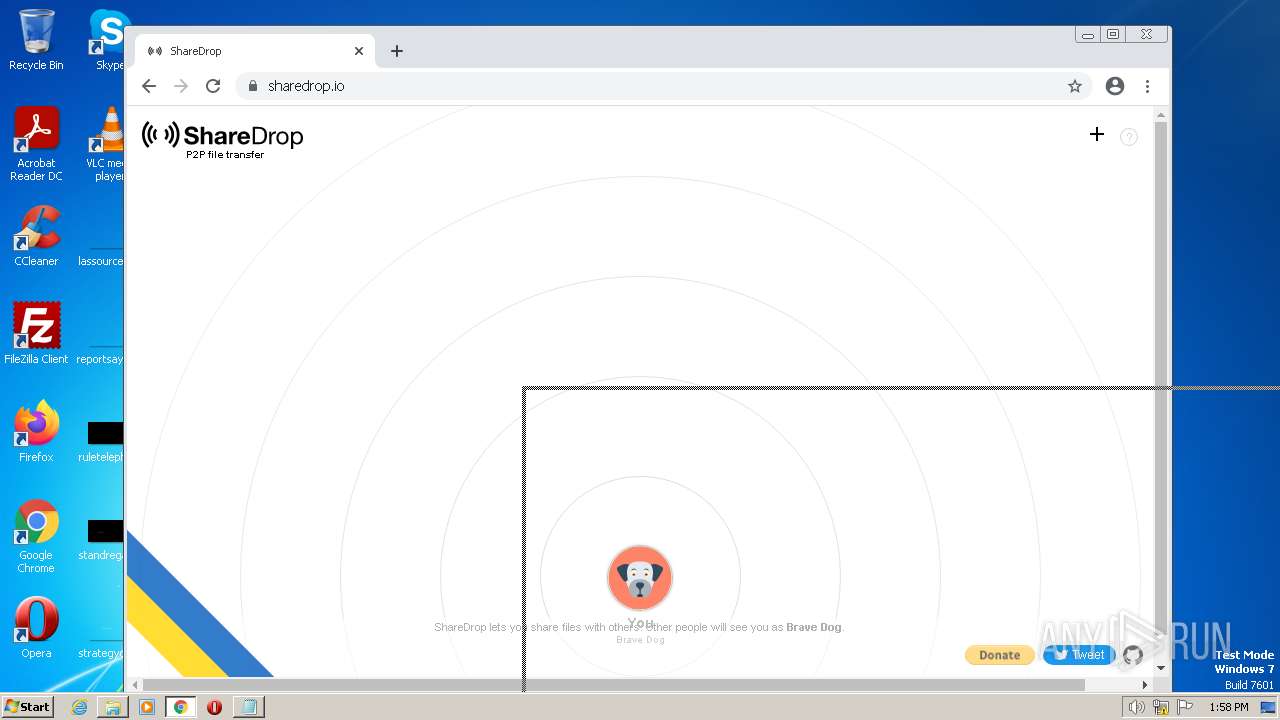
Task: Open Windows Explorer folder in taskbar
Action: tap(113, 707)
